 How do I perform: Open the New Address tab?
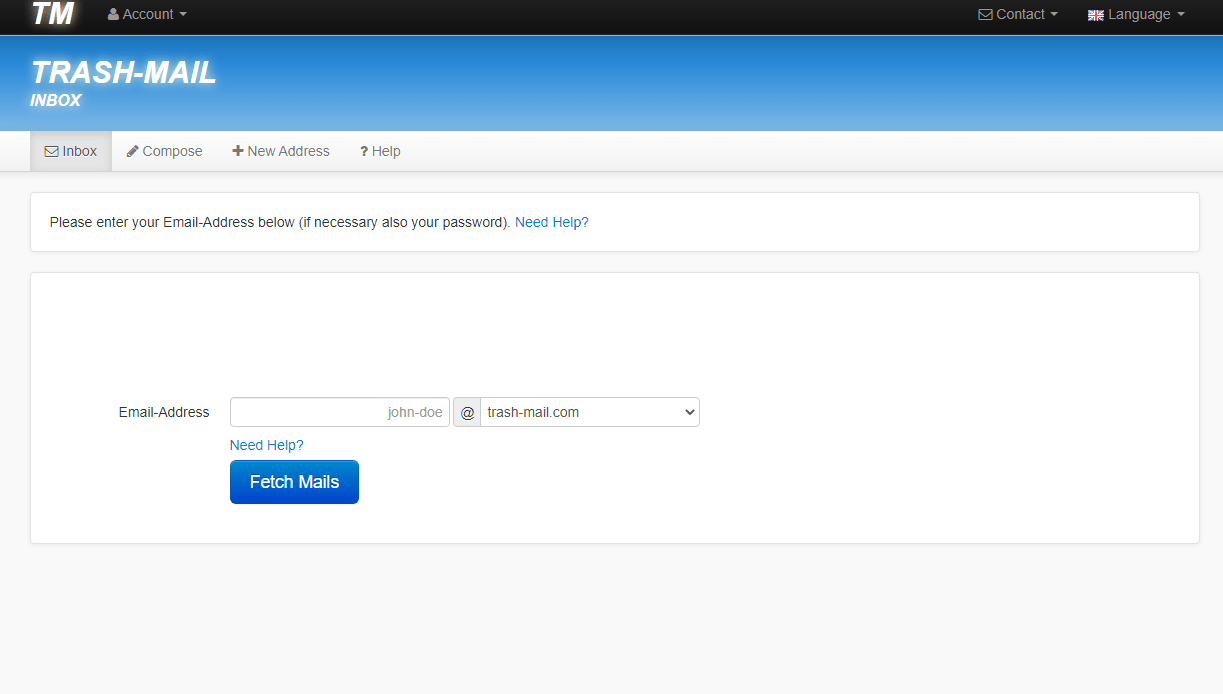281,151
